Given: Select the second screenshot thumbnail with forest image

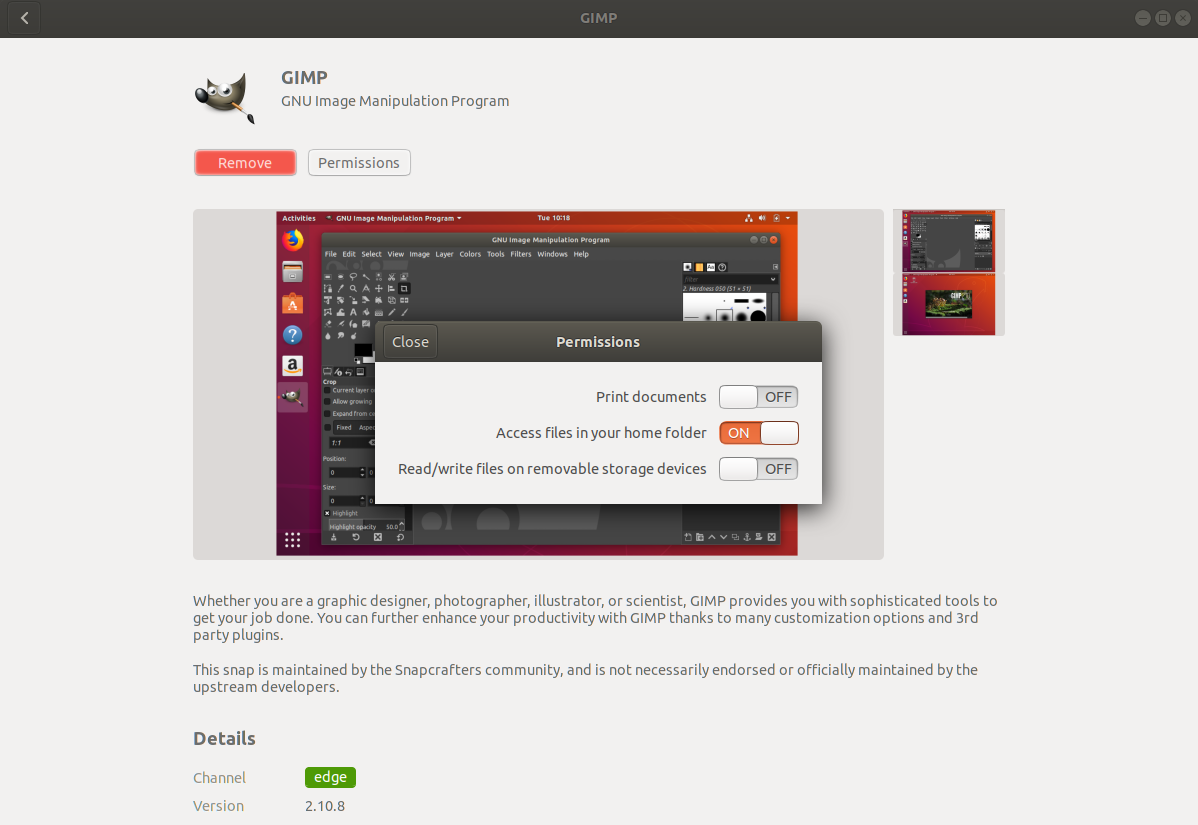Looking at the screenshot, I should click(x=949, y=304).
